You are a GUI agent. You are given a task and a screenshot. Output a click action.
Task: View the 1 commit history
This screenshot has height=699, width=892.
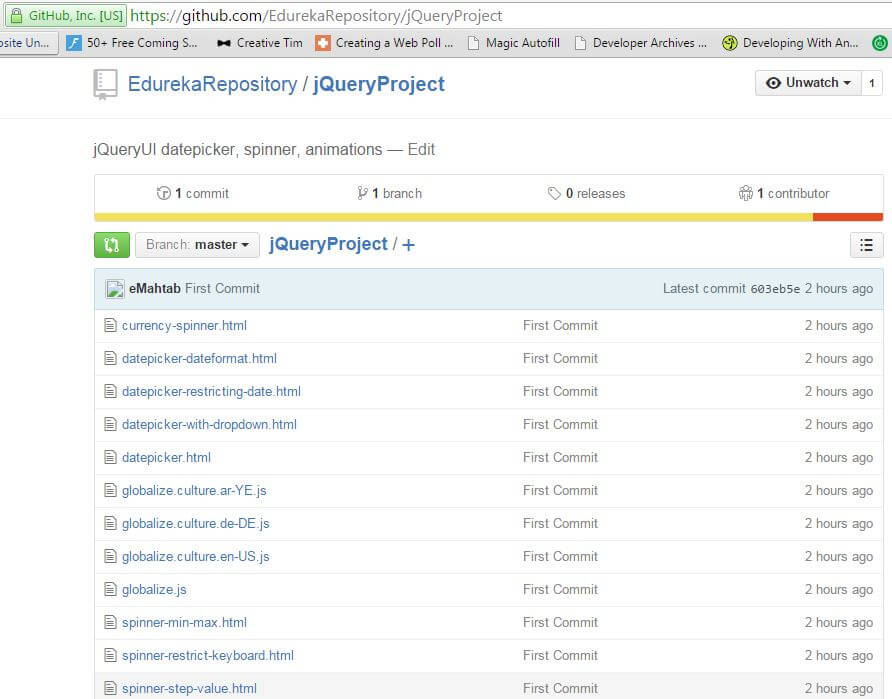pyautogui.click(x=193, y=193)
